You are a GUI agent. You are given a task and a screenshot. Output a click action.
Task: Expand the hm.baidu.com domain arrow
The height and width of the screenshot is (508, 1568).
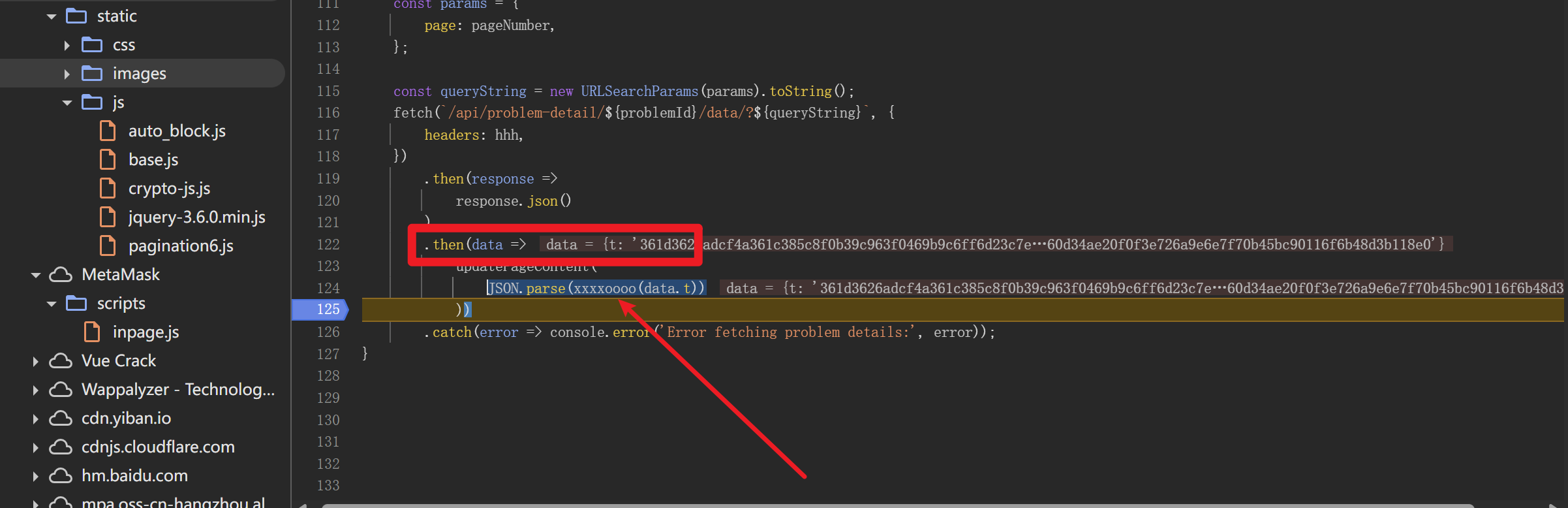36,476
